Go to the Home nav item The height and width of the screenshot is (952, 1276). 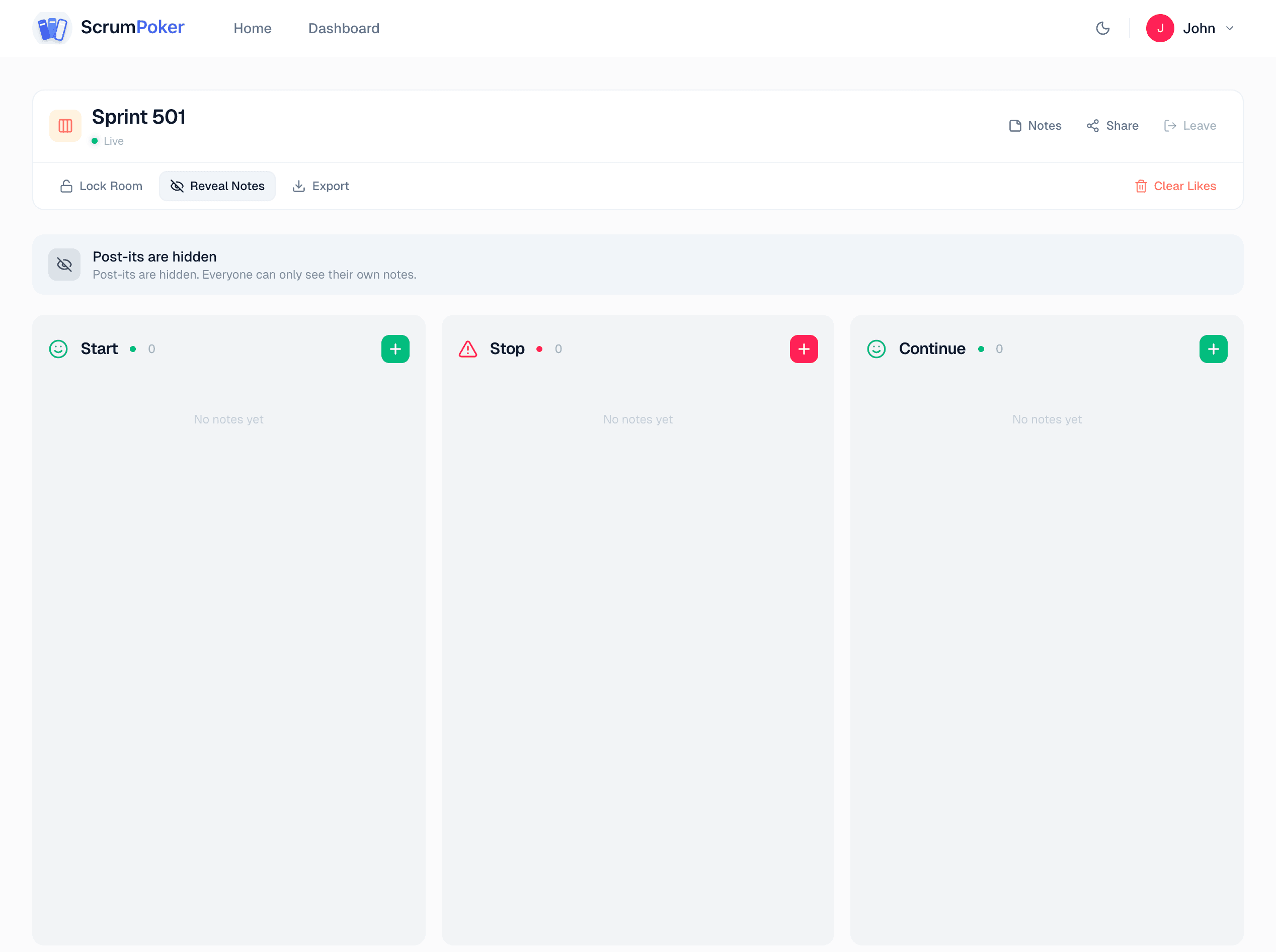click(252, 28)
